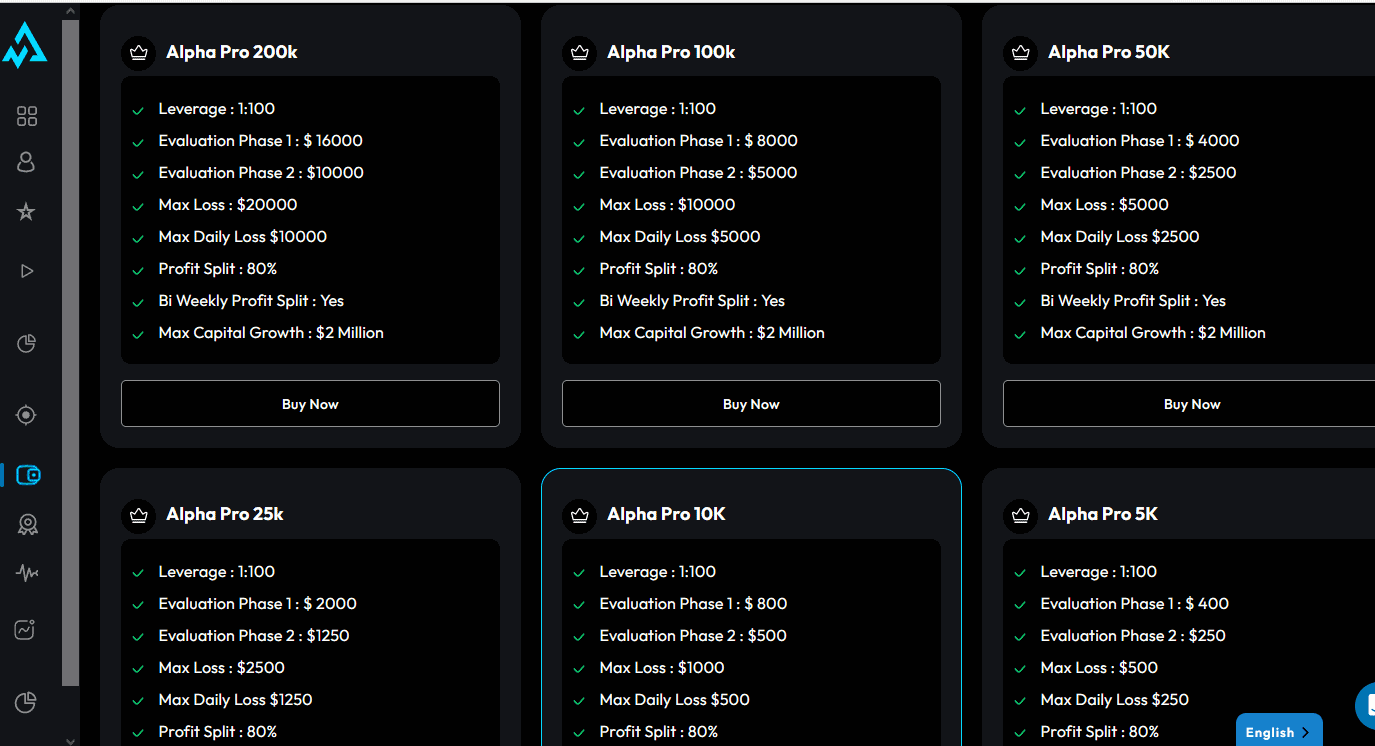Click the crown icon beside Alpha Pro 10K
Viewport: 1375px width, 746px height.
coord(579,515)
